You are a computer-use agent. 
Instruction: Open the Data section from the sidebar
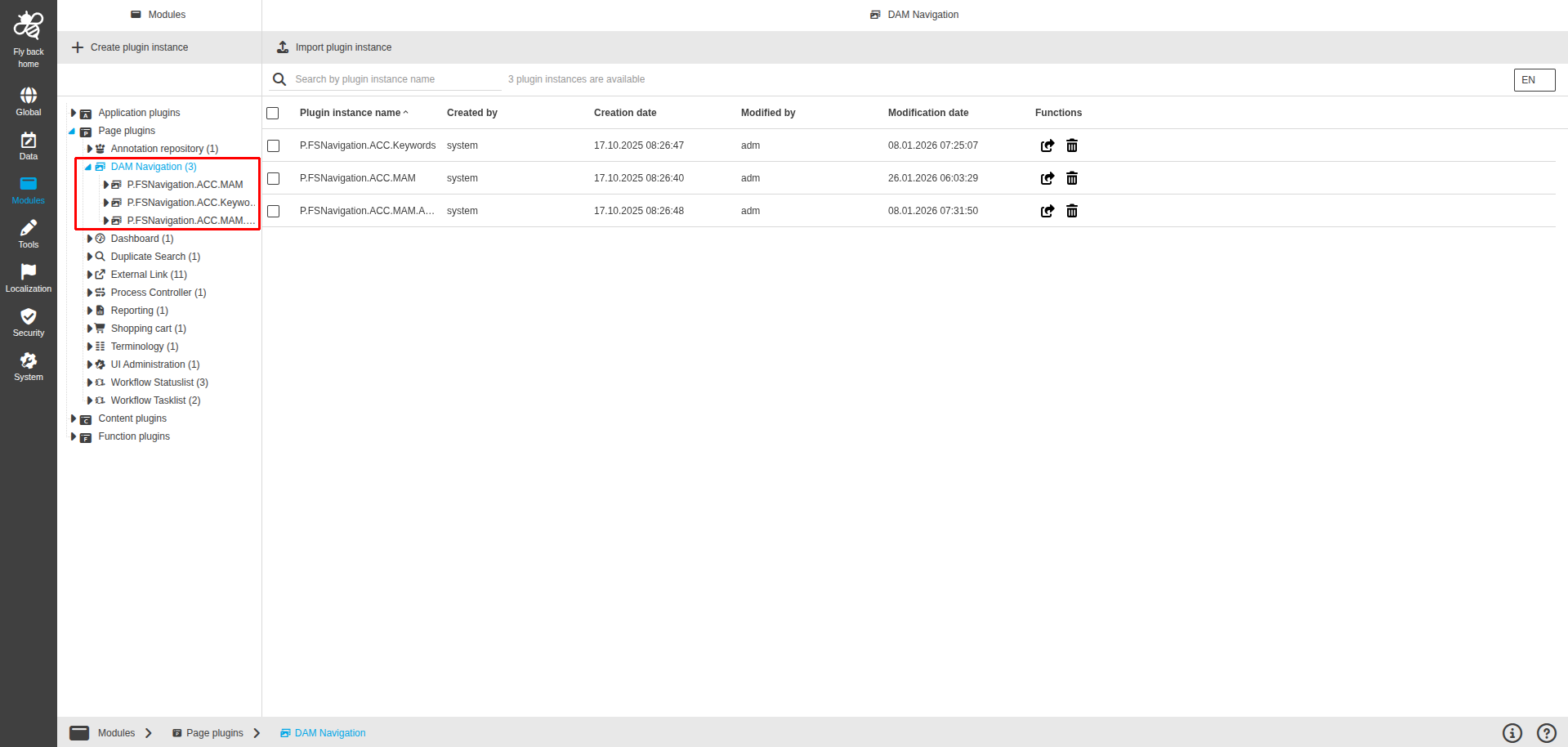coord(28,144)
